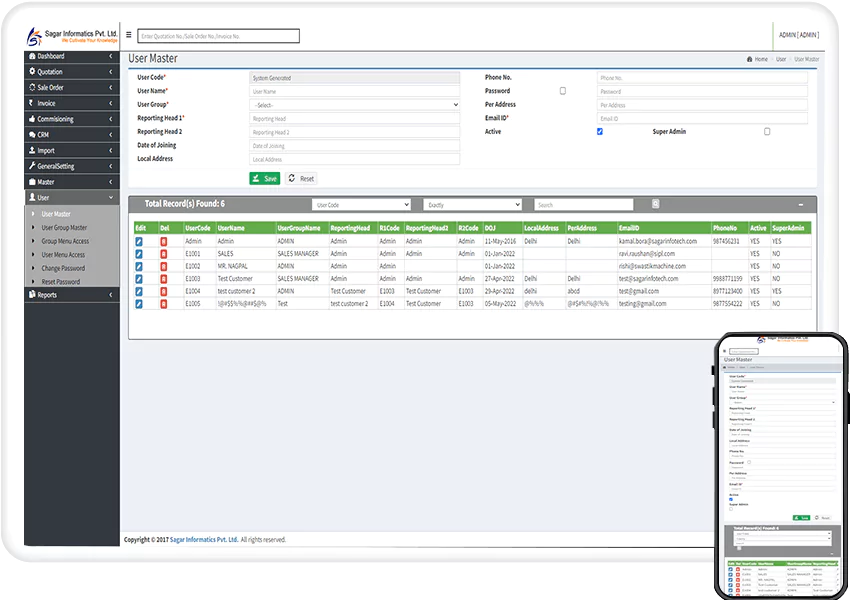
Task: Click edit icon for Admin row
Action: coord(139,241)
